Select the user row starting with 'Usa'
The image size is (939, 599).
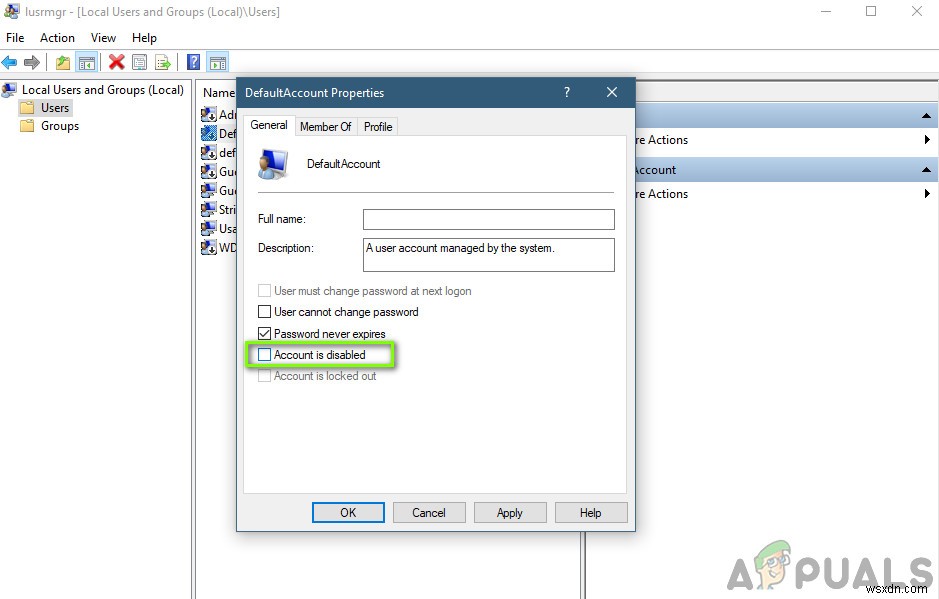[x=219, y=228]
